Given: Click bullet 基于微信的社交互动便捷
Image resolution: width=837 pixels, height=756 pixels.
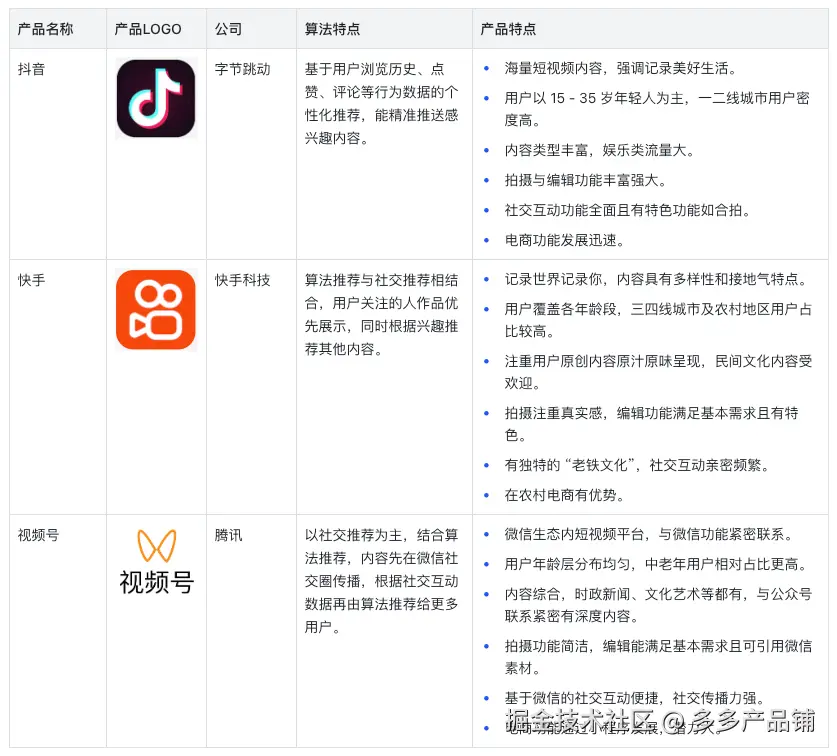Looking at the screenshot, I should 636,698.
